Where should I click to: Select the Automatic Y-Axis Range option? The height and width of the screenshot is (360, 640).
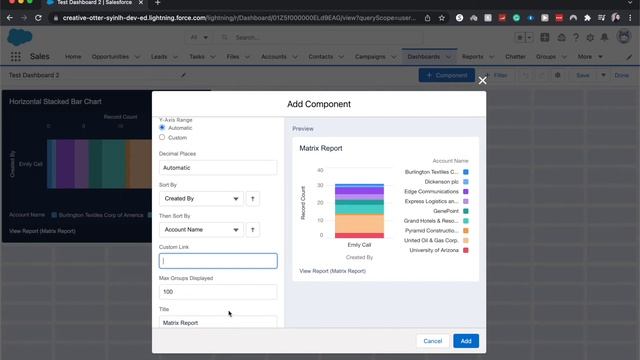click(162, 127)
